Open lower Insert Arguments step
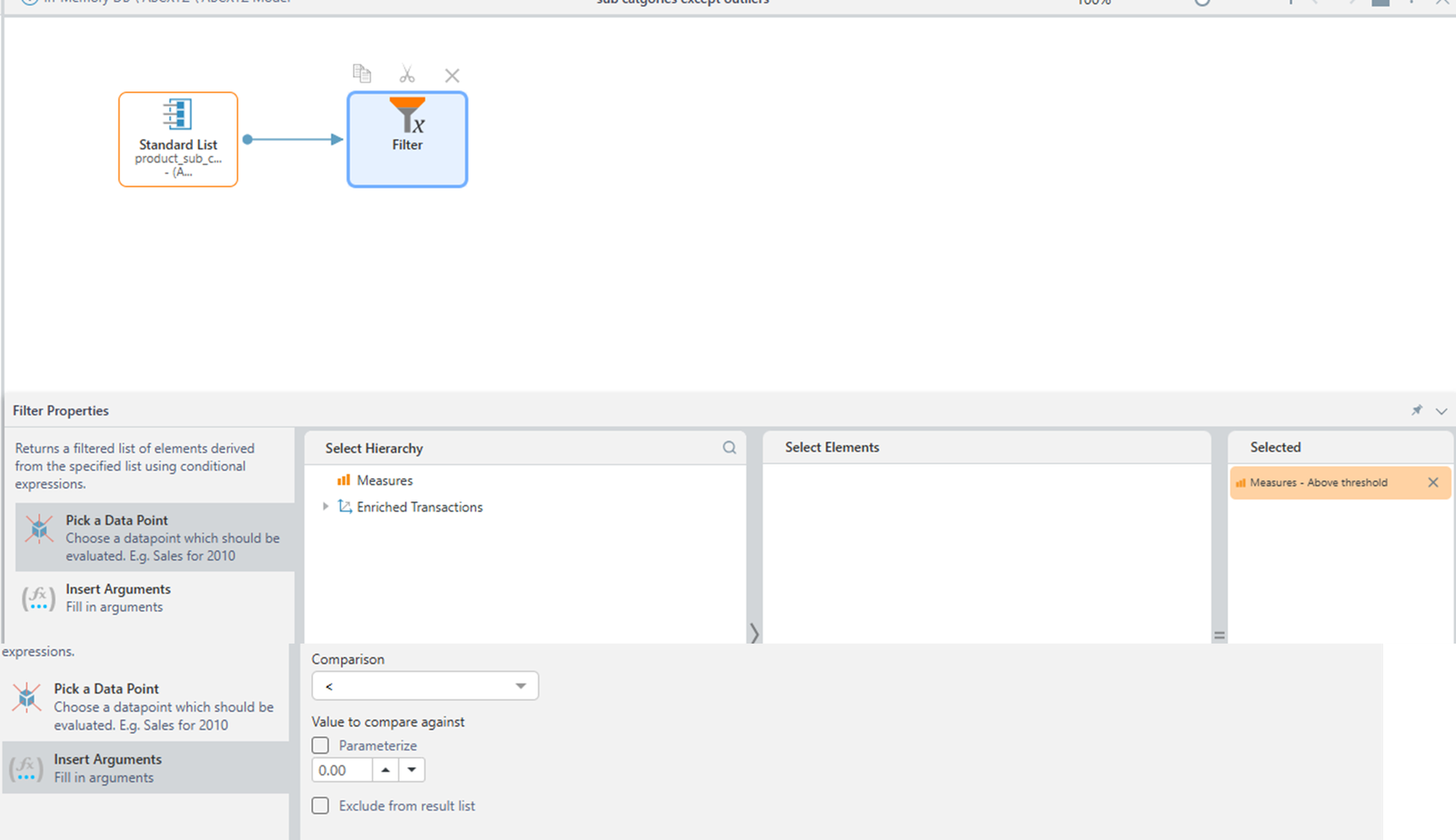Viewport: 1456px width, 840px height. [x=146, y=768]
